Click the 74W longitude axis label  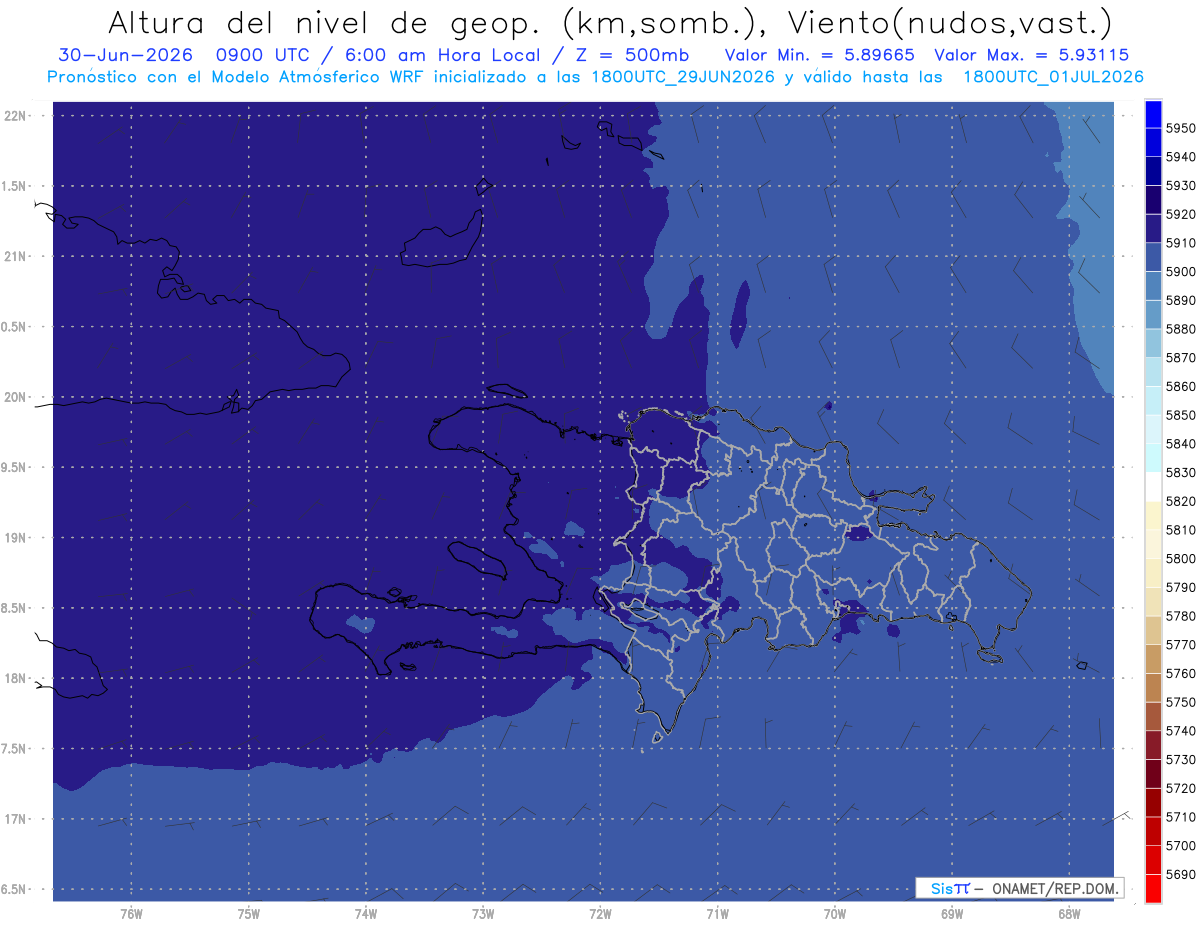point(366,914)
